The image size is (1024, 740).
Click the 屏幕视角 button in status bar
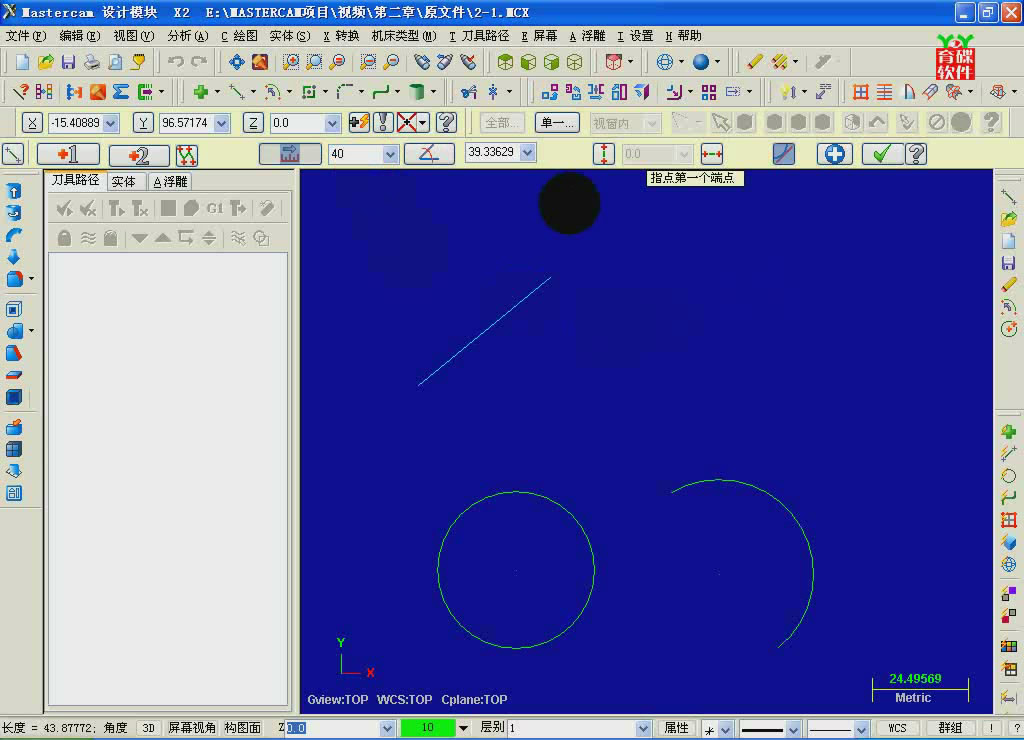click(191, 728)
